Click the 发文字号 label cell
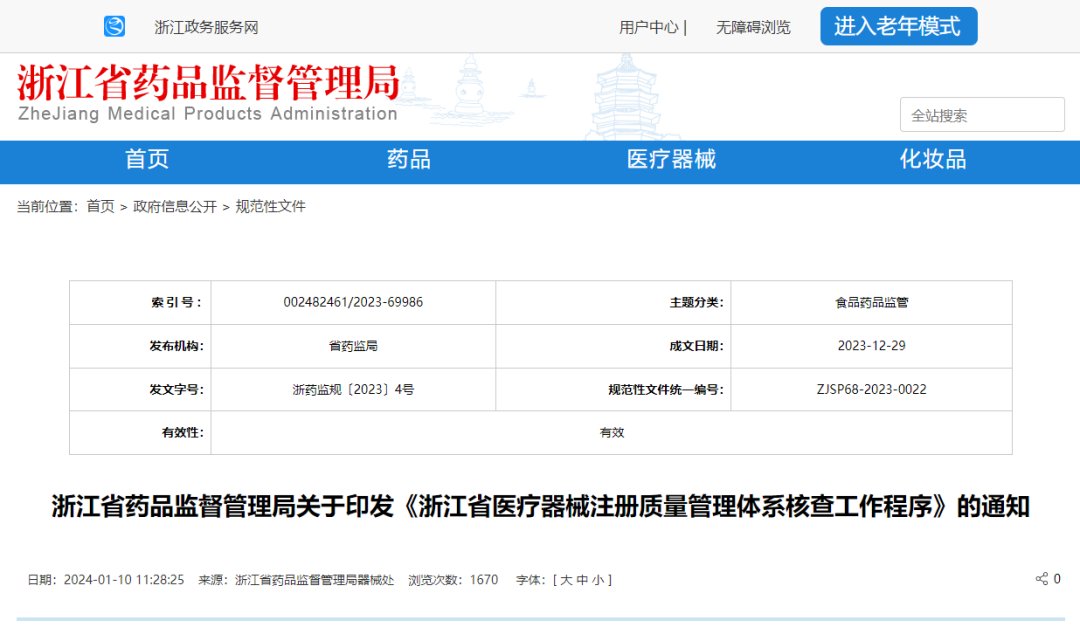Viewport: 1080px width, 641px height. (141, 390)
